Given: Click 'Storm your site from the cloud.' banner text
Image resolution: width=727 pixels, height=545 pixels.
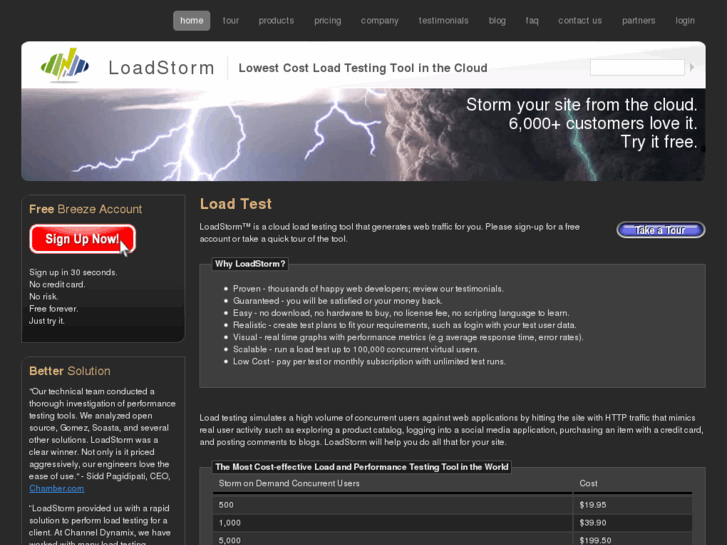Looking at the screenshot, I should tap(581, 105).
